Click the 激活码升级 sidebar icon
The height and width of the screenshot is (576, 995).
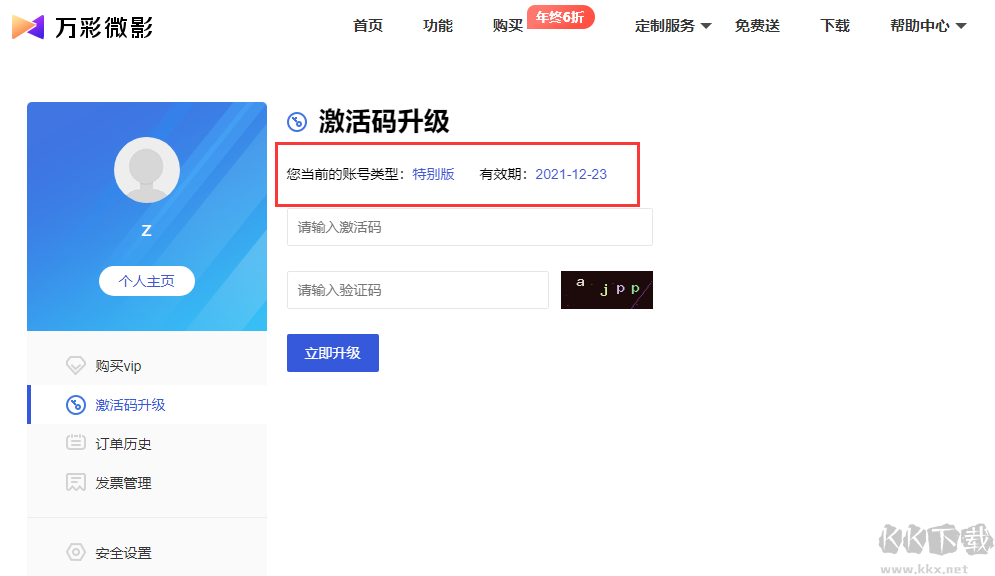[x=76, y=404]
